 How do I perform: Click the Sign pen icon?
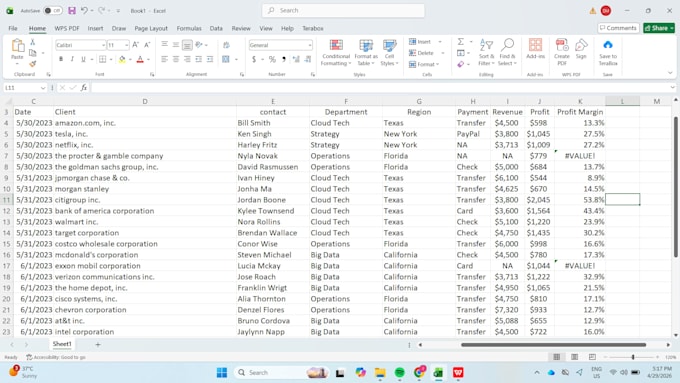[x=581, y=49]
